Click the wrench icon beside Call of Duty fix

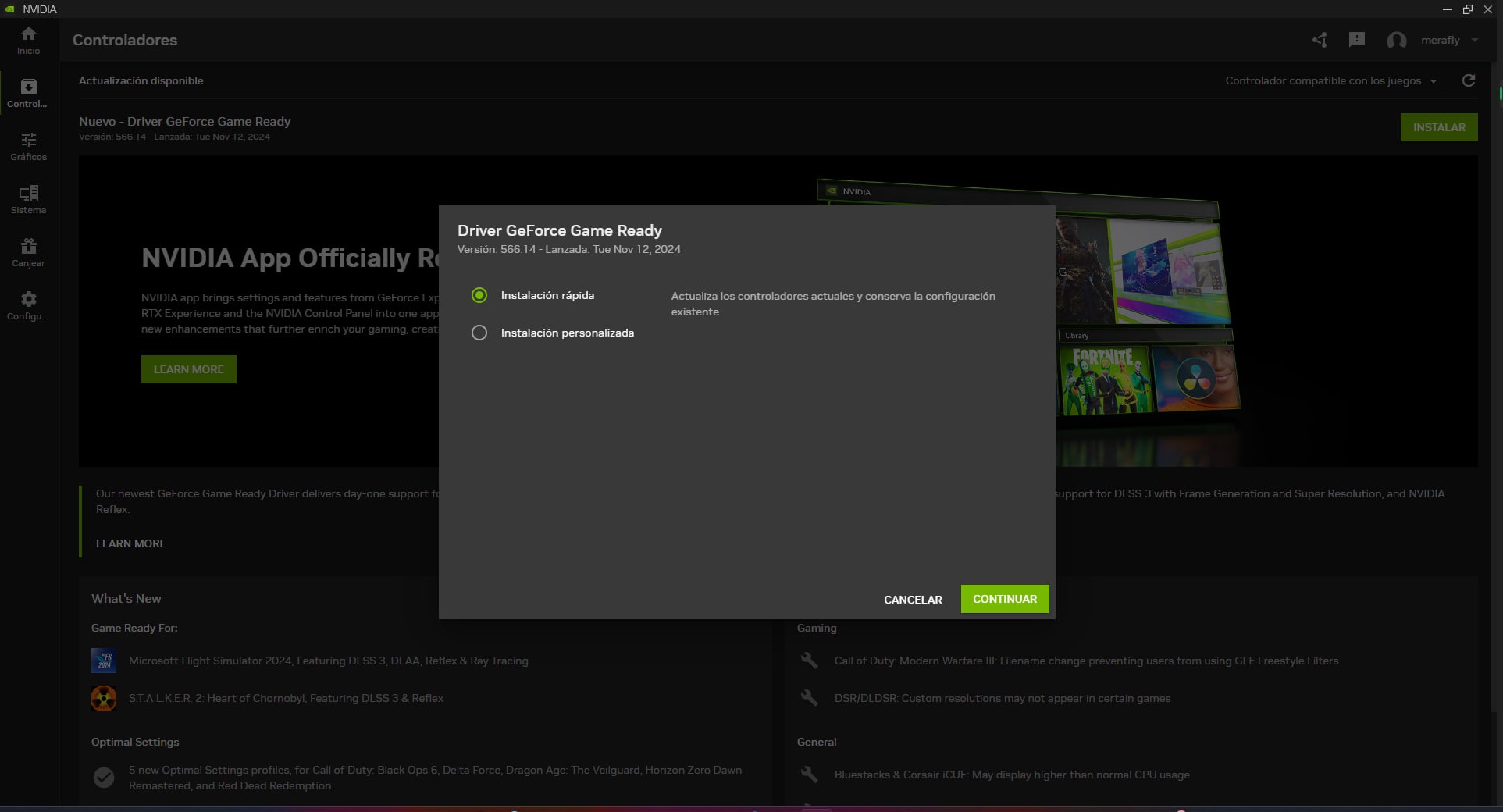(810, 661)
